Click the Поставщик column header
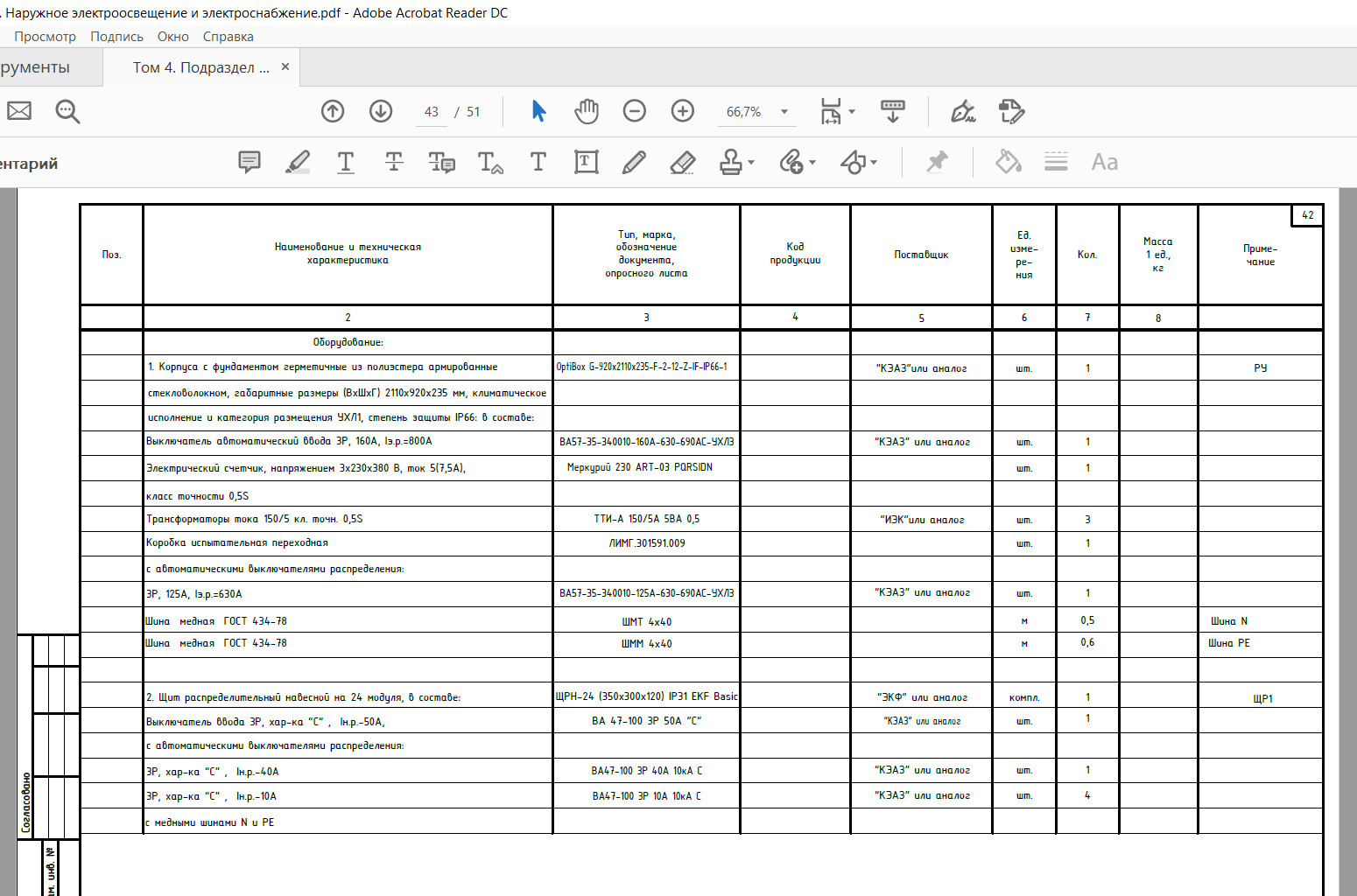The height and width of the screenshot is (896, 1357). click(921, 255)
